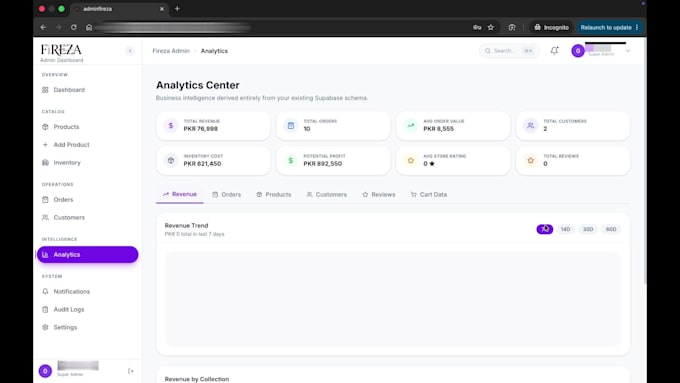Click the Analytics breadcrumb

click(x=214, y=51)
